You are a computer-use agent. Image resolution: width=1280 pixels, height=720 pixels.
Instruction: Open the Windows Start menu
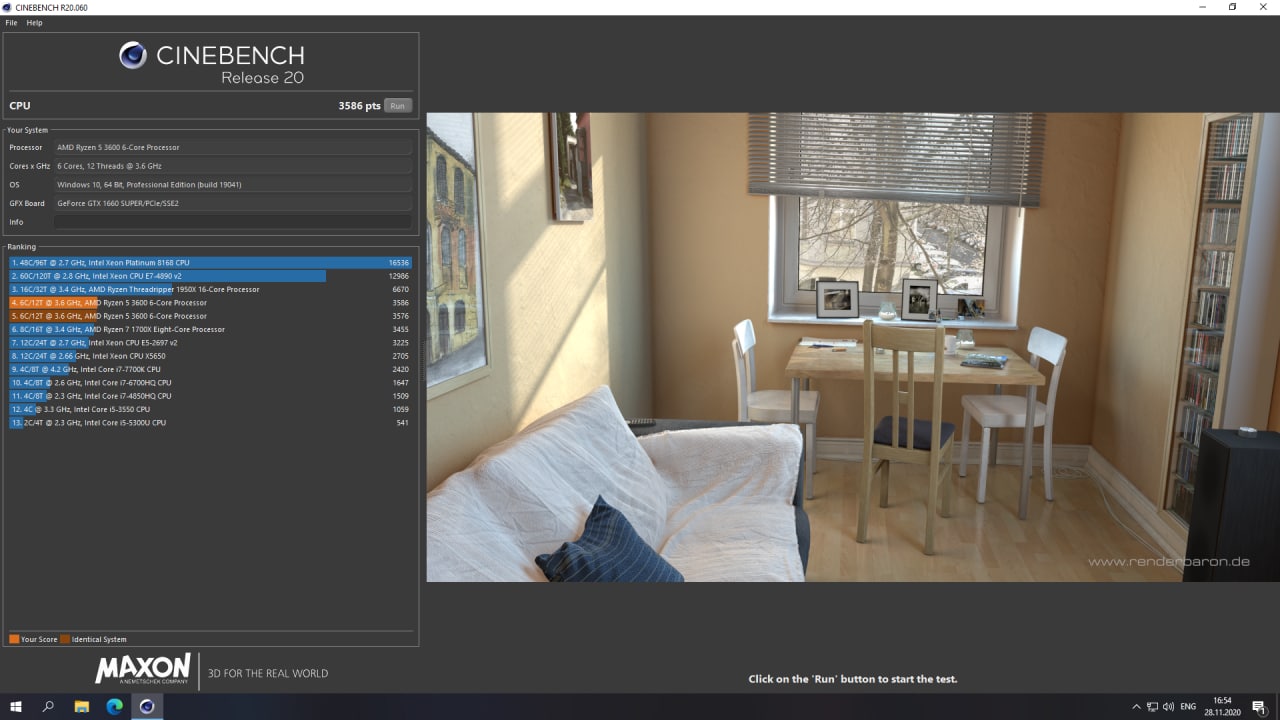16,707
